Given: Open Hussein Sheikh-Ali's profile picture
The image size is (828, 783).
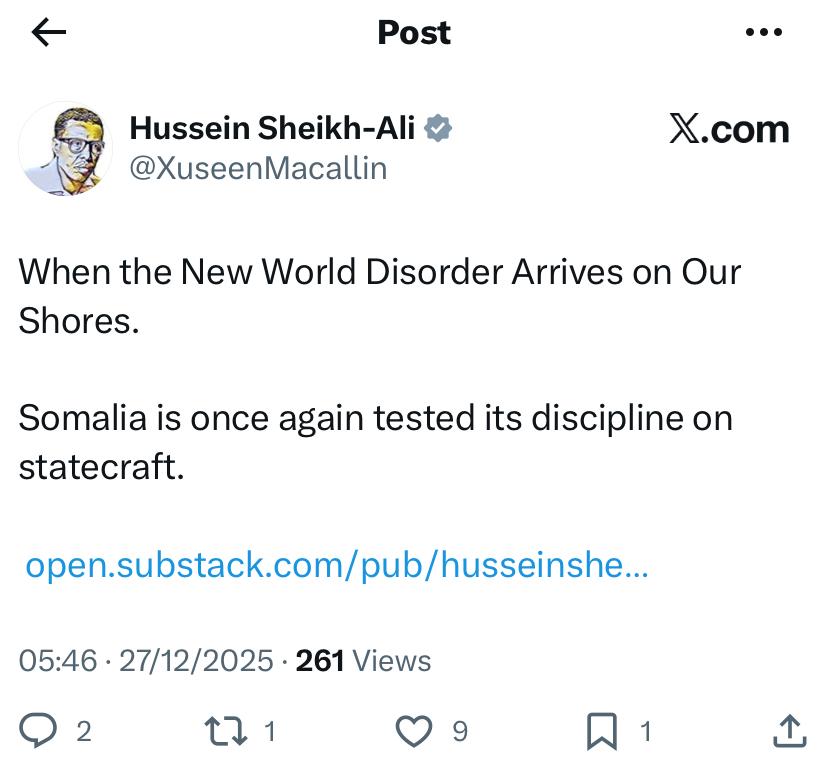Looking at the screenshot, I should coord(66,147).
